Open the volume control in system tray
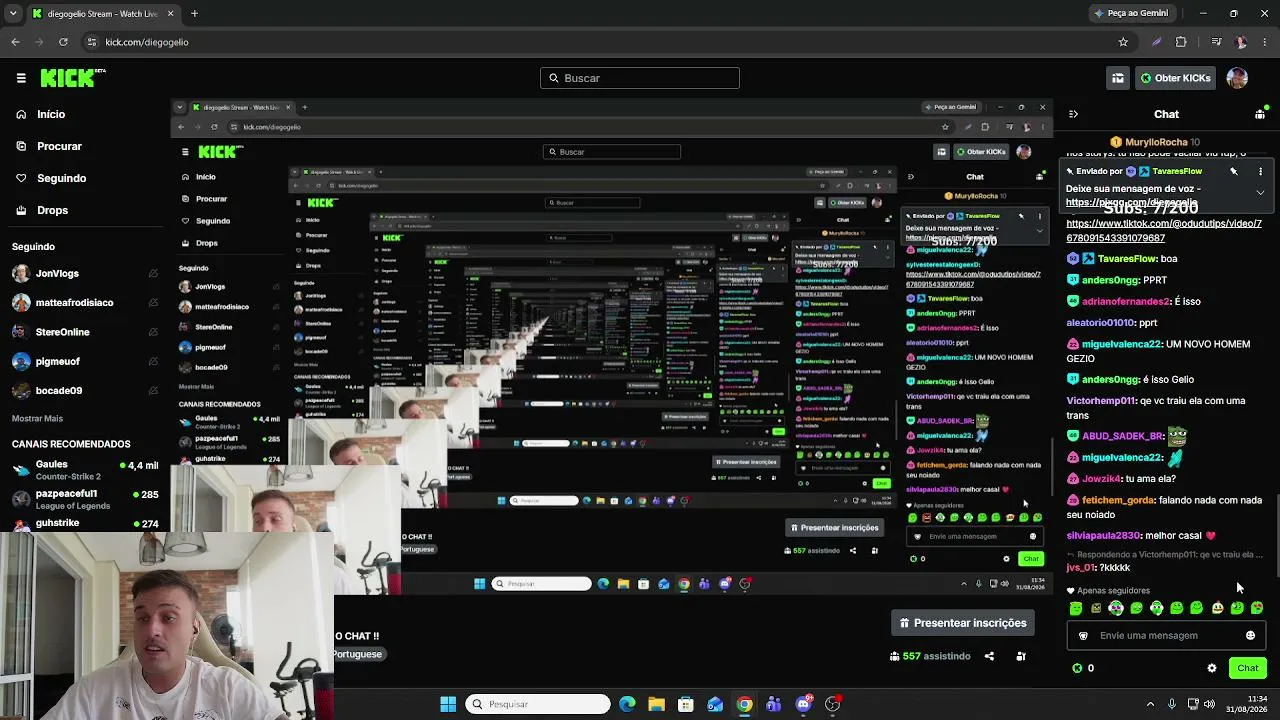The image size is (1280, 720). click(x=1211, y=704)
